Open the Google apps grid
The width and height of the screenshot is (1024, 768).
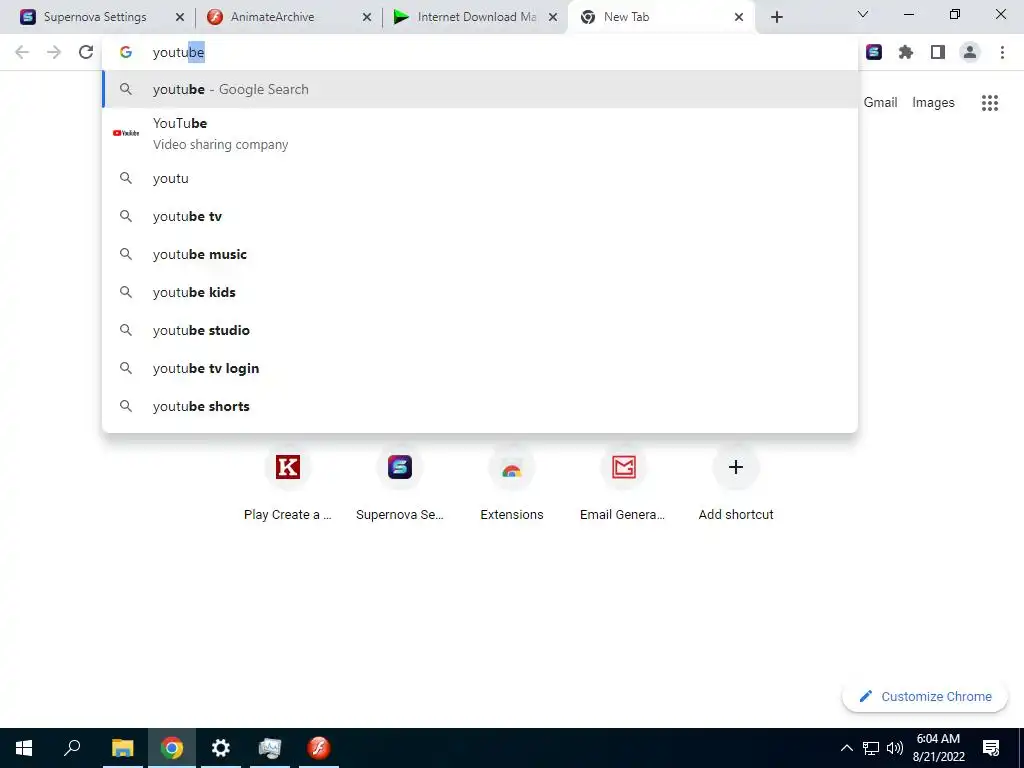[989, 103]
